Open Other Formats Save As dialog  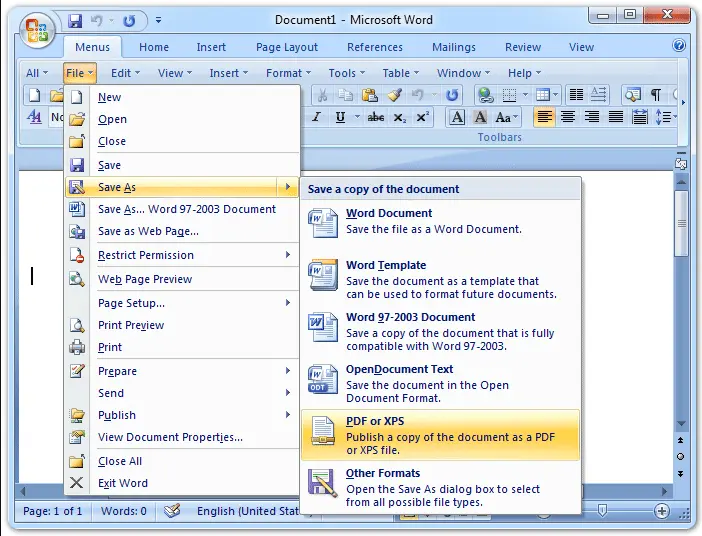[441, 487]
